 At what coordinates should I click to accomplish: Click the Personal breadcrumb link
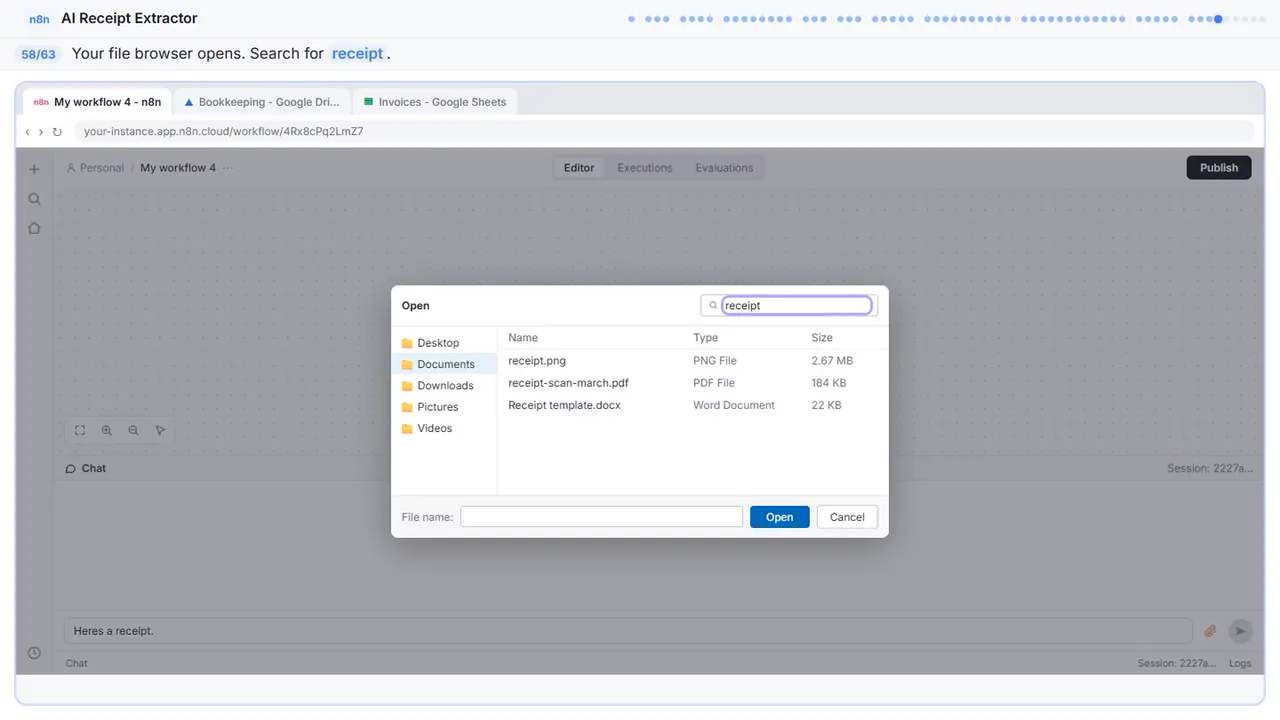click(95, 168)
